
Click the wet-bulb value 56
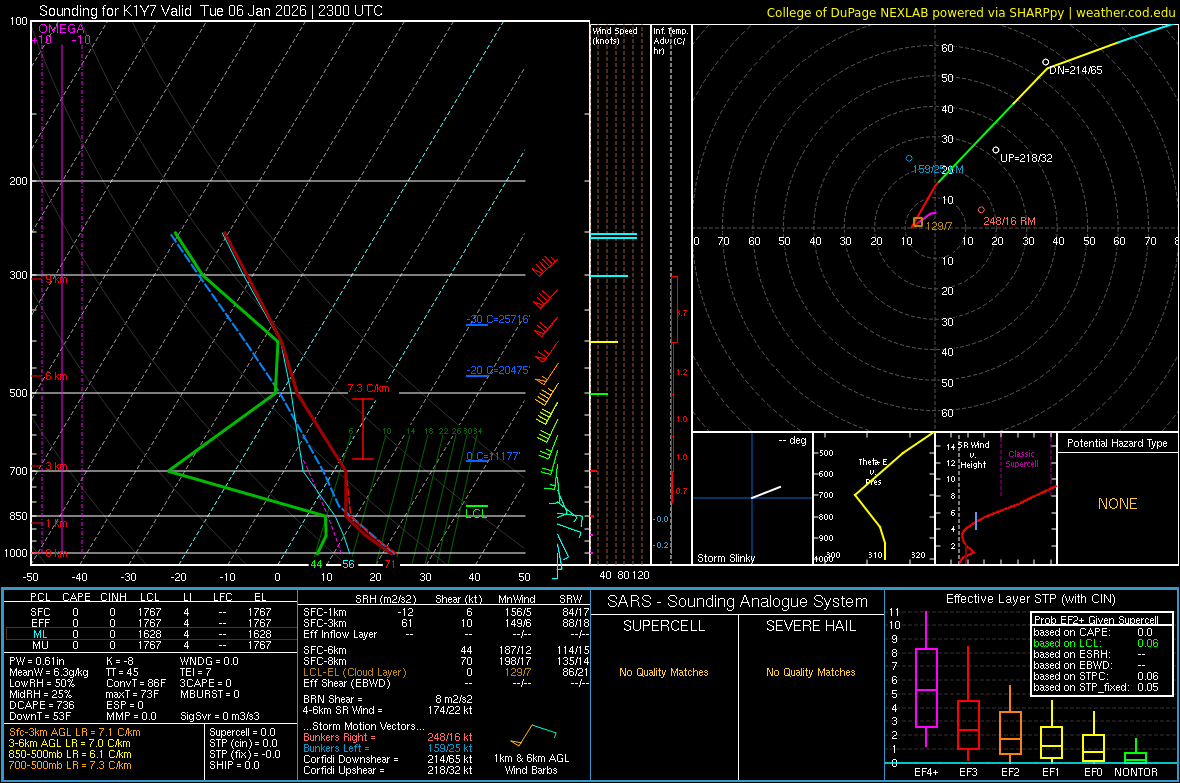tap(348, 564)
